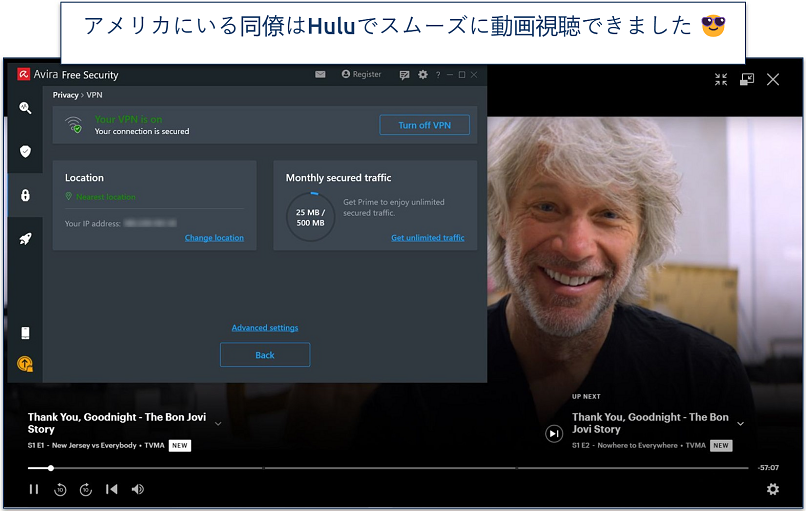
Task: Click Register in Avira title bar
Action: pyautogui.click(x=361, y=74)
